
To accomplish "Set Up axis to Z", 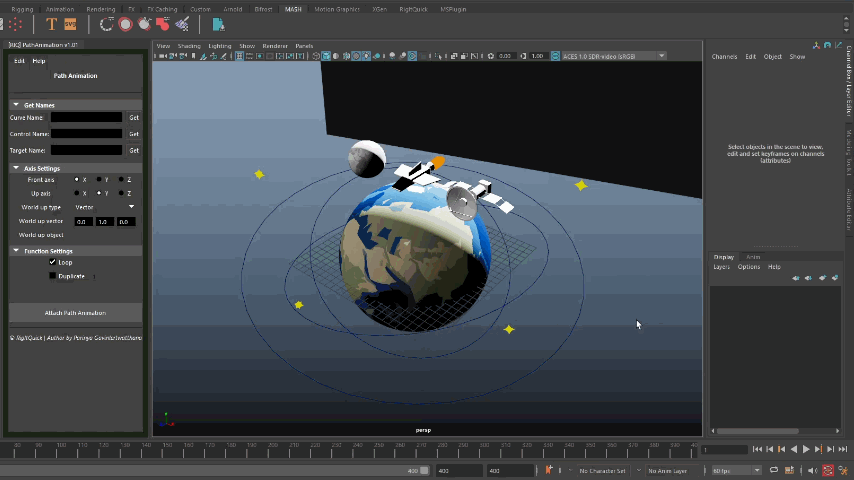I will click(121, 193).
